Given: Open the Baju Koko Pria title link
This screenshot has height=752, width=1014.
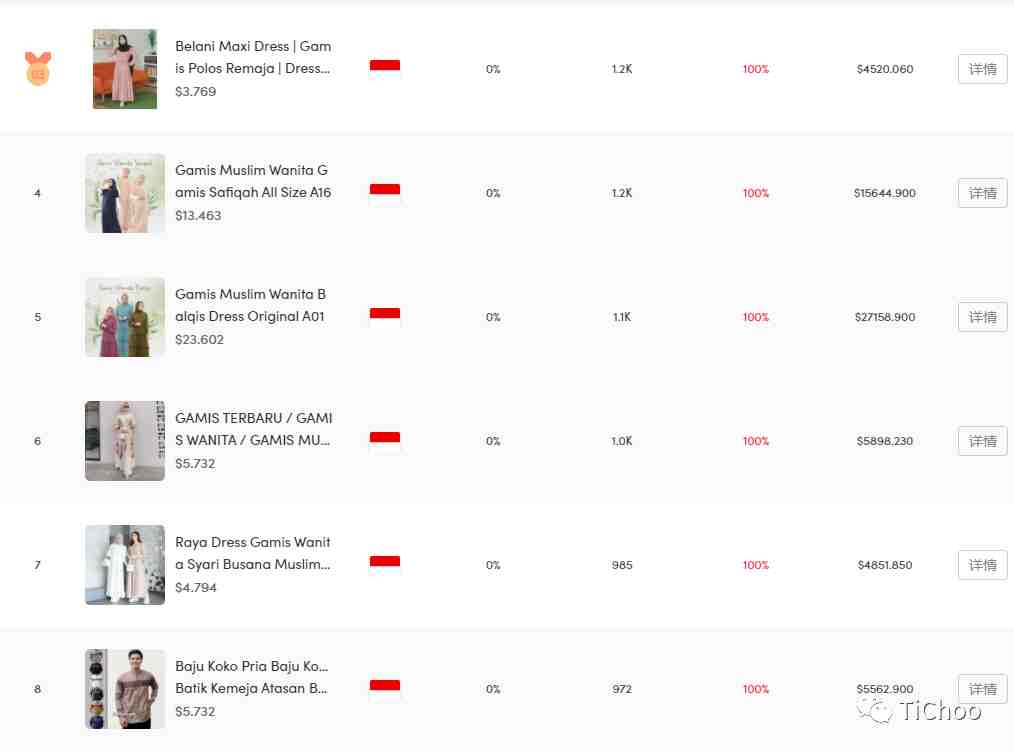Looking at the screenshot, I should (x=252, y=677).
